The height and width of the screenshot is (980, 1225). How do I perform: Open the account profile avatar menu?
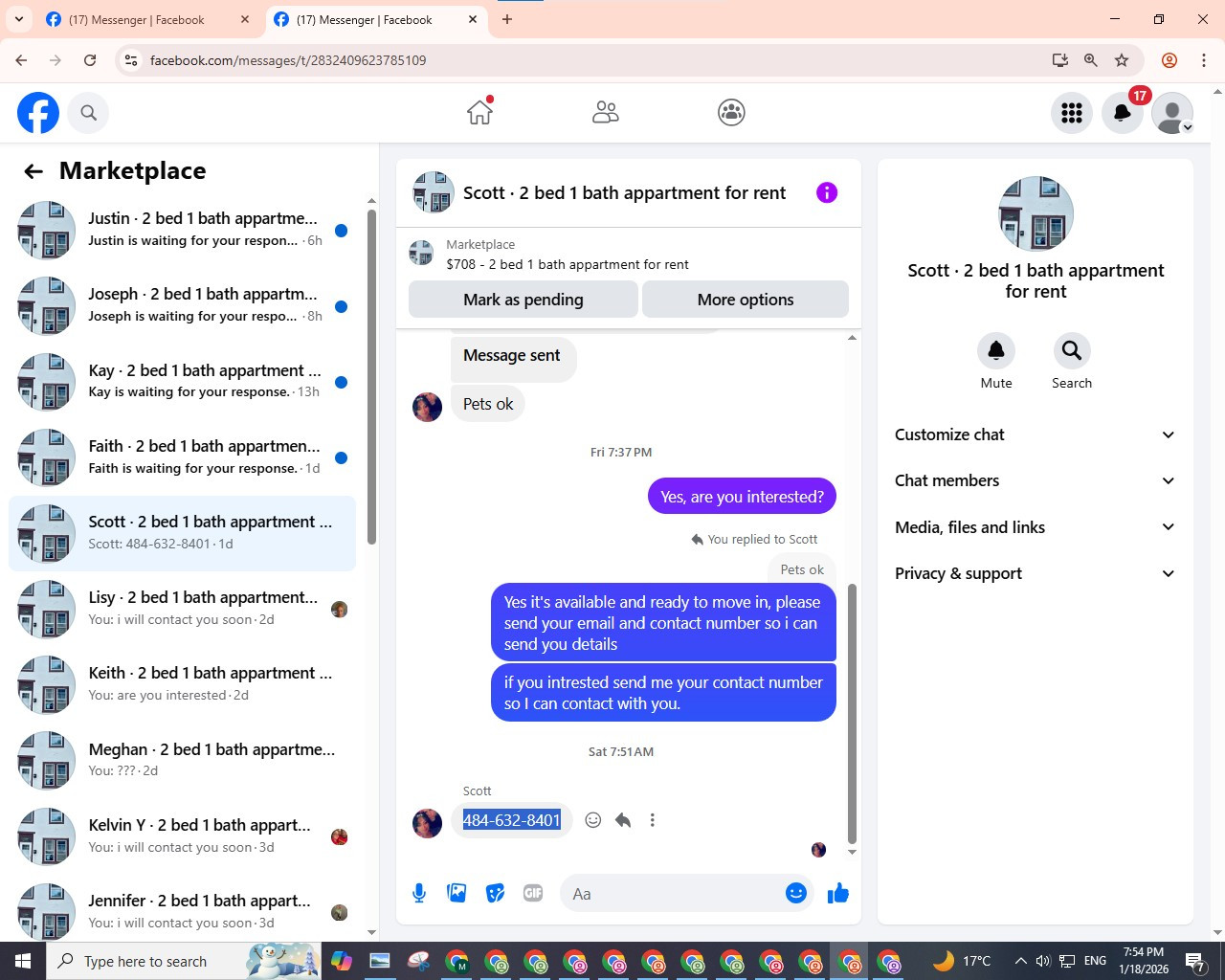[x=1172, y=113]
